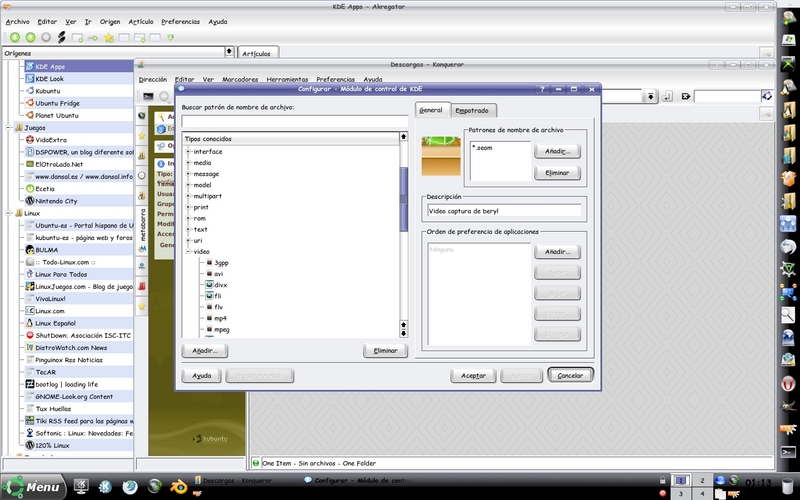The image size is (800, 500).
Task: Click the Descripción text field
Action: coord(504,211)
